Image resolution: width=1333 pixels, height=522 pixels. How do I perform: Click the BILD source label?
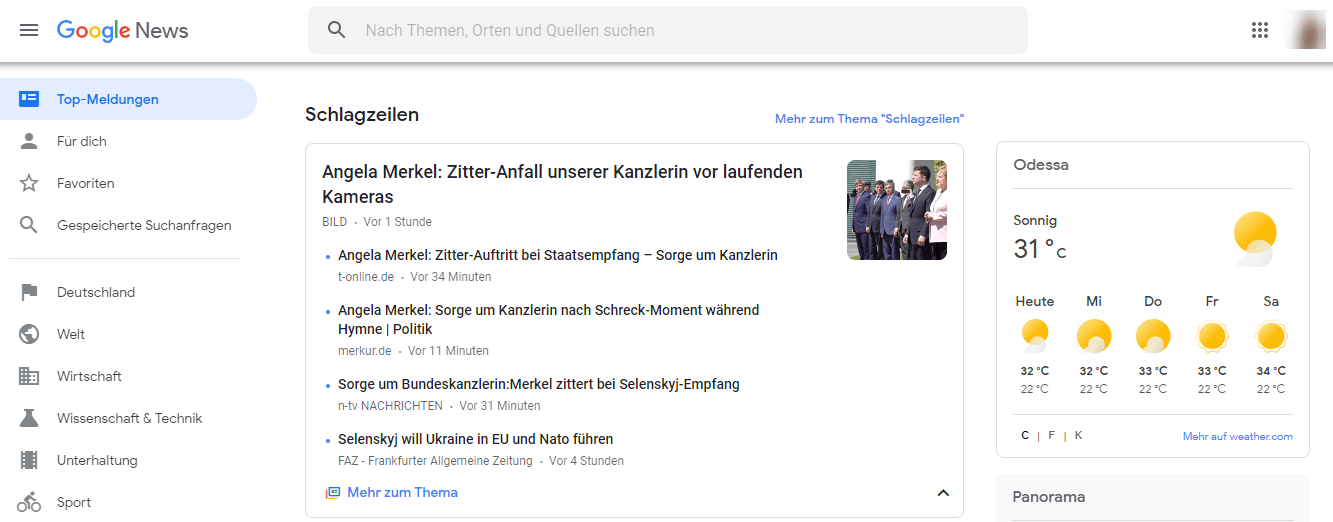(334, 222)
